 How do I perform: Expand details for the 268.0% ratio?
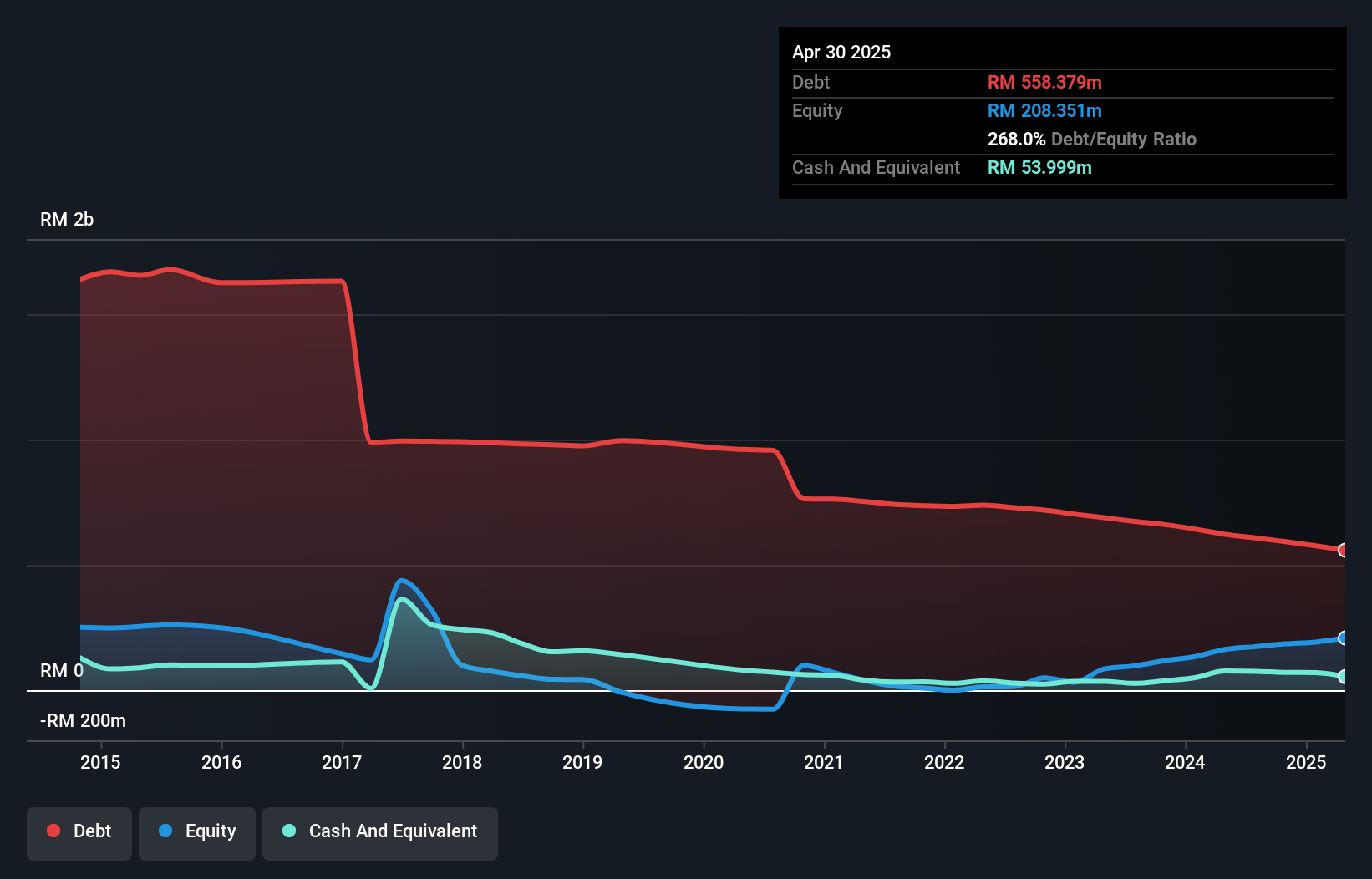coord(1016,139)
